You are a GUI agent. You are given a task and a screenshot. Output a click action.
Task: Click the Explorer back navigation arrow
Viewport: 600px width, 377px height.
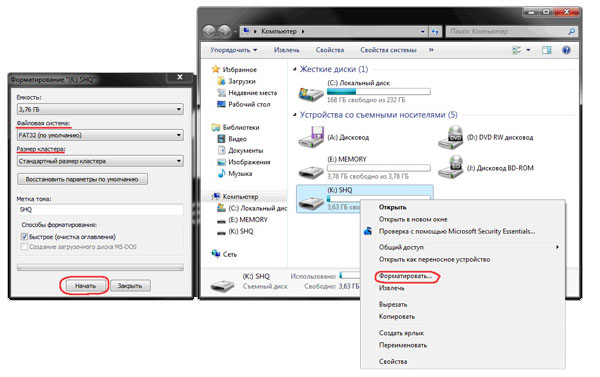(x=209, y=31)
